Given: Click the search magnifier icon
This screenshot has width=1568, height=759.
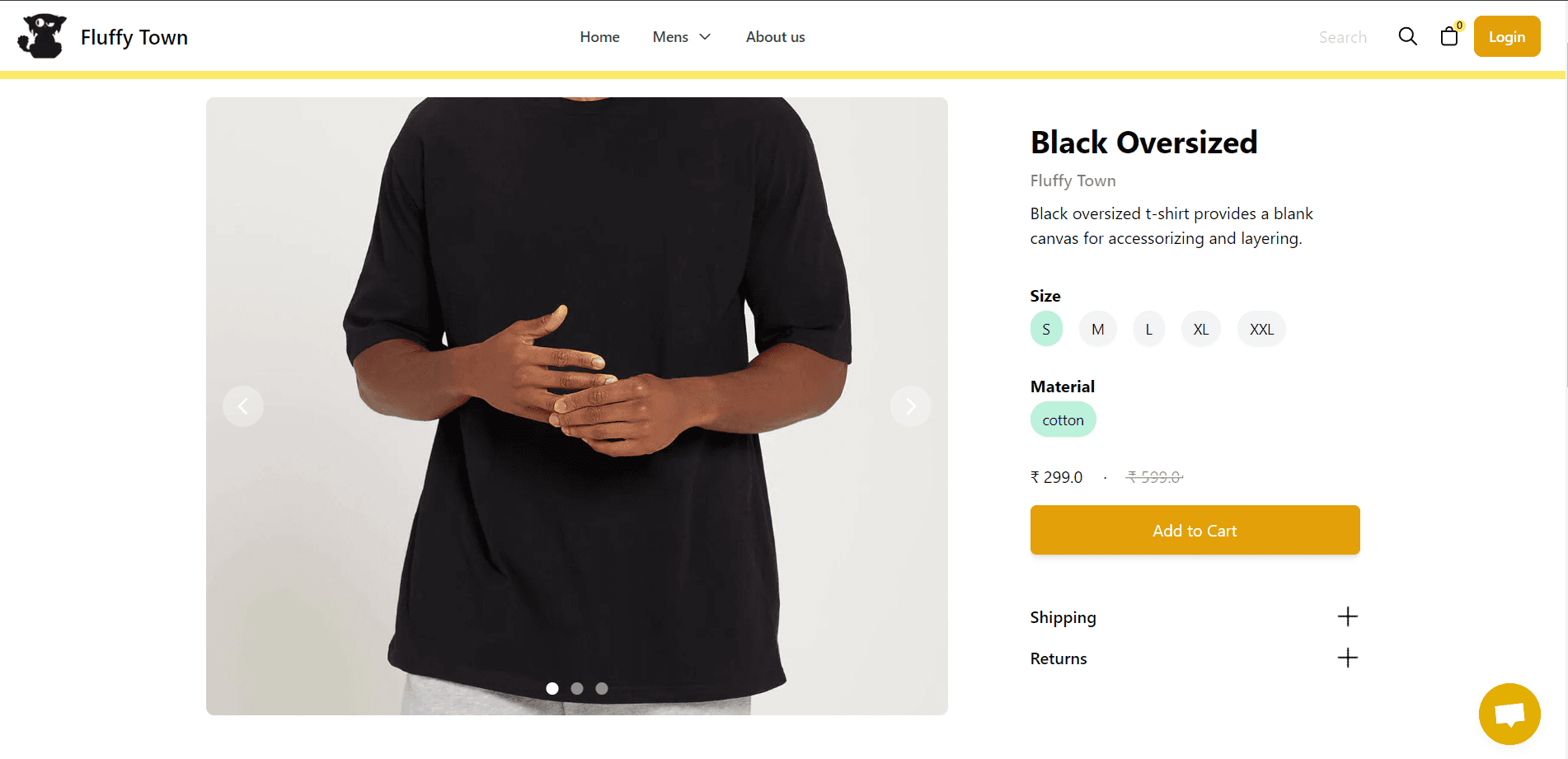Looking at the screenshot, I should (1407, 36).
